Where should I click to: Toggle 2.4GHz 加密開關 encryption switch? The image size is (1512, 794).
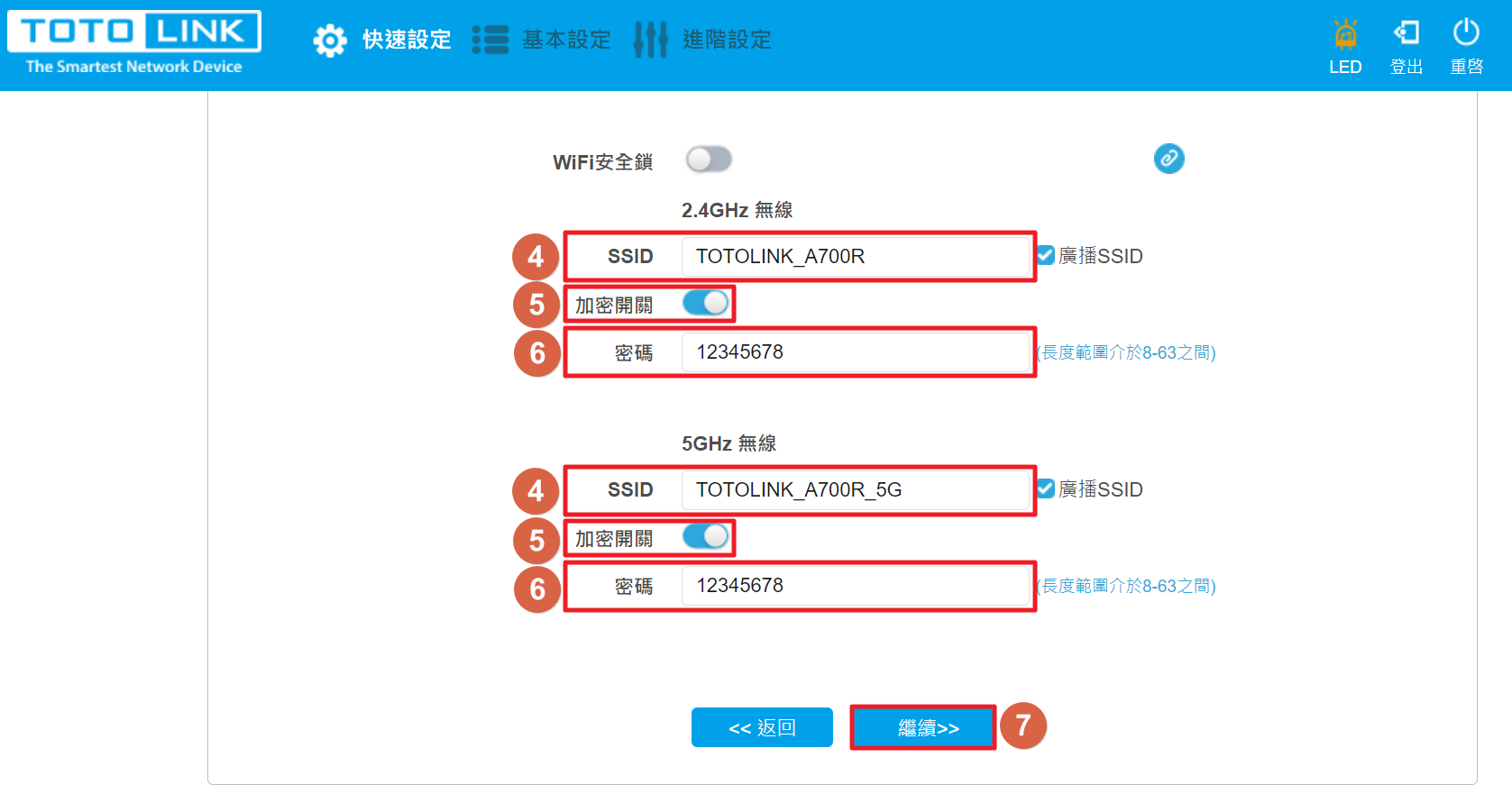705,304
